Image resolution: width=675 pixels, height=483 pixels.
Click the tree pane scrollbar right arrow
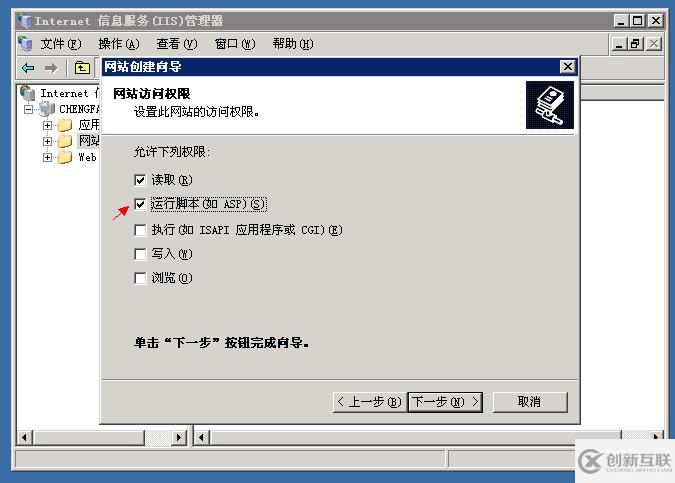(x=179, y=438)
